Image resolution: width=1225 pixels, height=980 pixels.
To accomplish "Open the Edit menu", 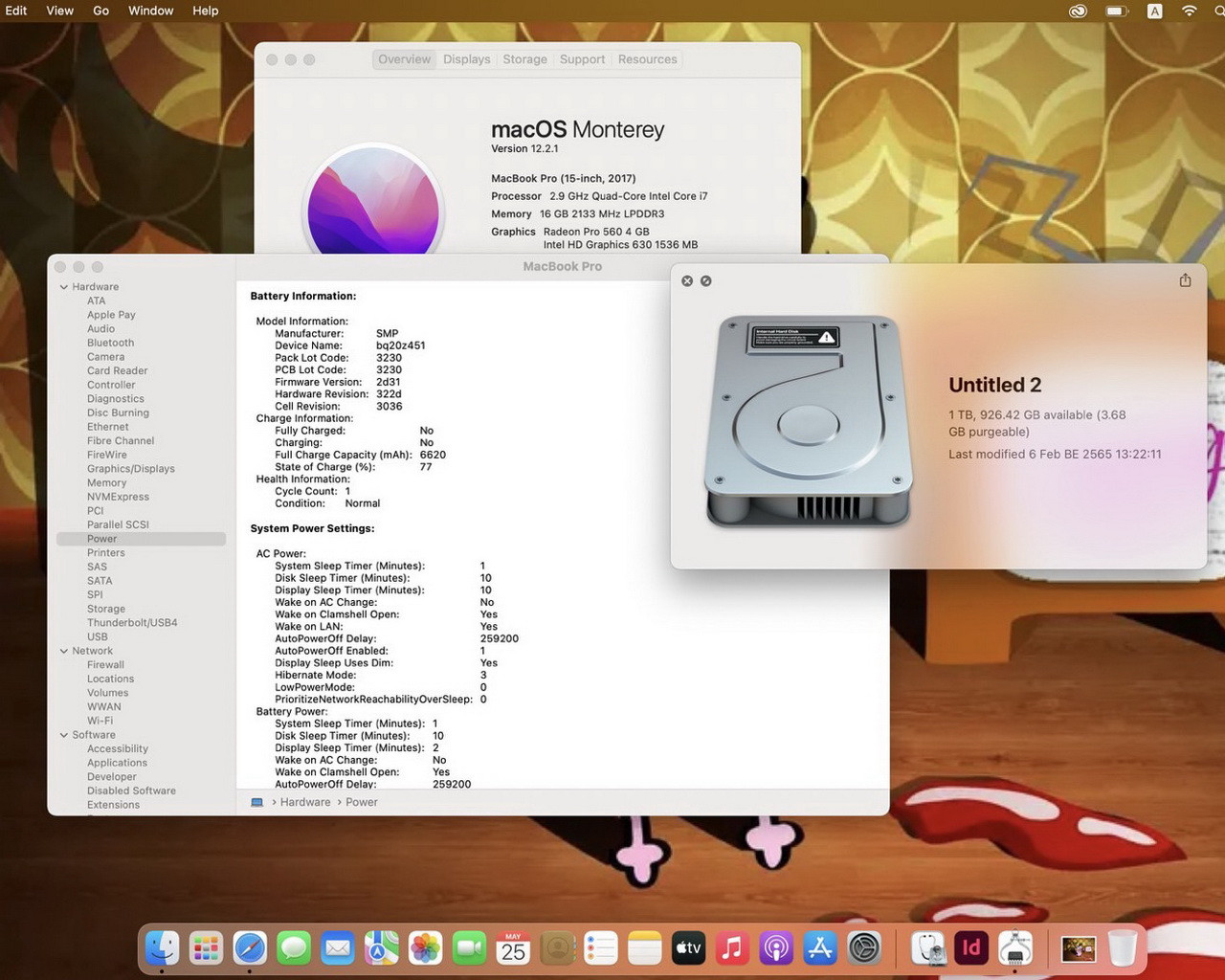I will tap(16, 11).
